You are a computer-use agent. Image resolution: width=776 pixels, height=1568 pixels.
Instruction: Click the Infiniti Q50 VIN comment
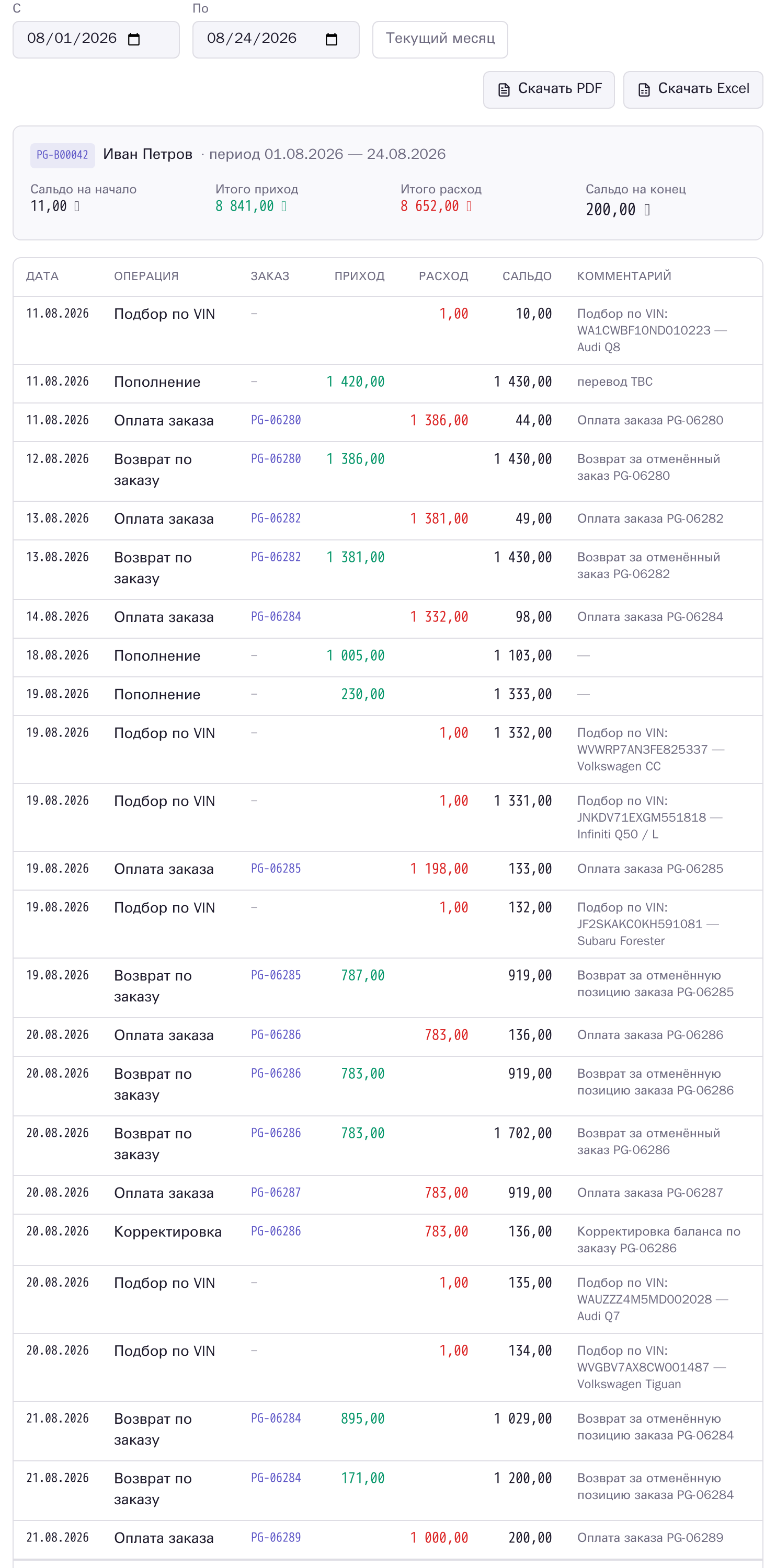pyautogui.click(x=649, y=817)
